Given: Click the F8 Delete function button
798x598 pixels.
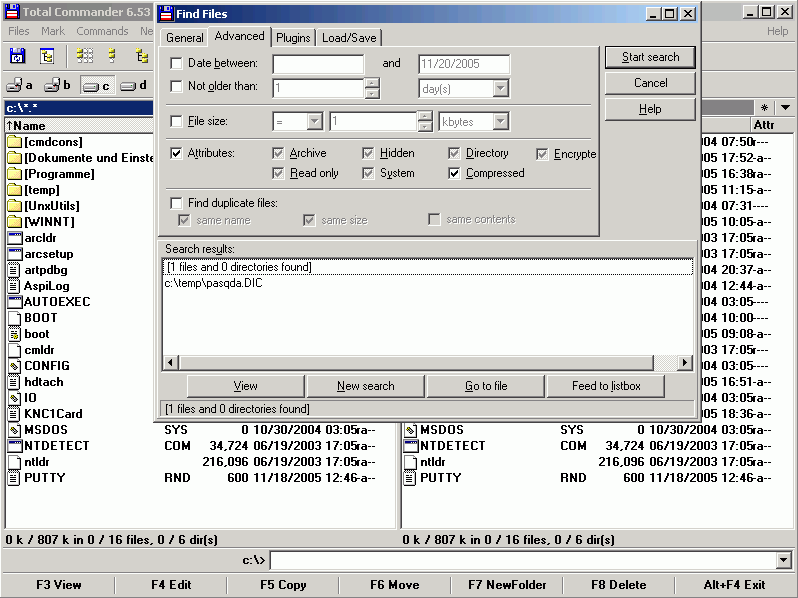Looking at the screenshot, I should 618,585.
